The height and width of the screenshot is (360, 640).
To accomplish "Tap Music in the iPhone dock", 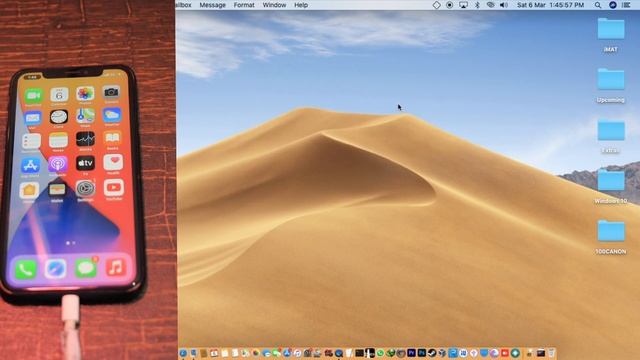I will tap(116, 267).
